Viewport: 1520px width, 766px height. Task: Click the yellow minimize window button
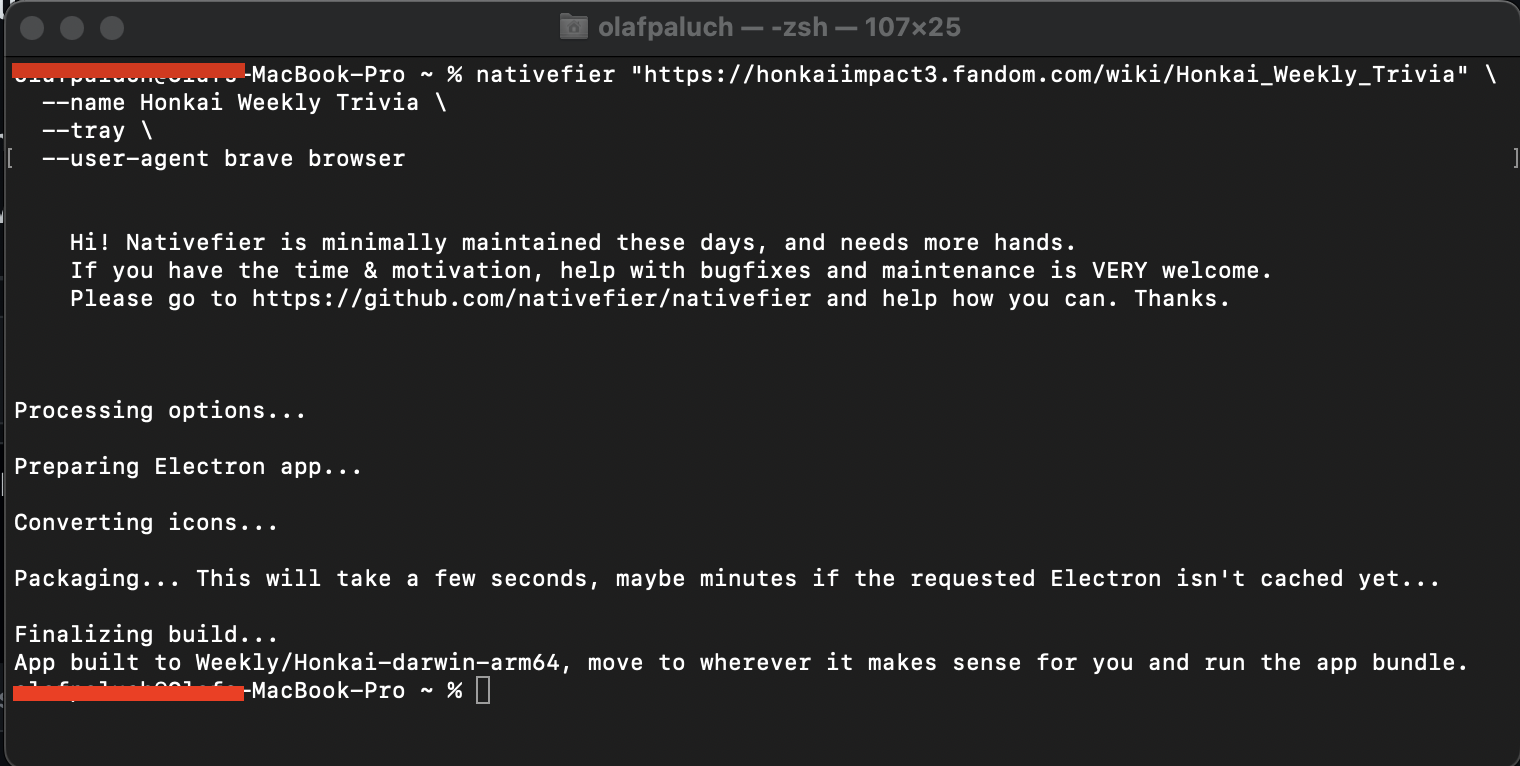(x=71, y=28)
